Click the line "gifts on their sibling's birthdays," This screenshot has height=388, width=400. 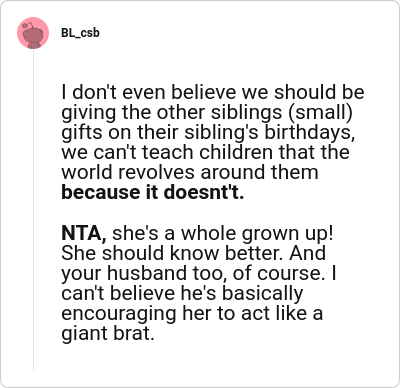(208, 133)
